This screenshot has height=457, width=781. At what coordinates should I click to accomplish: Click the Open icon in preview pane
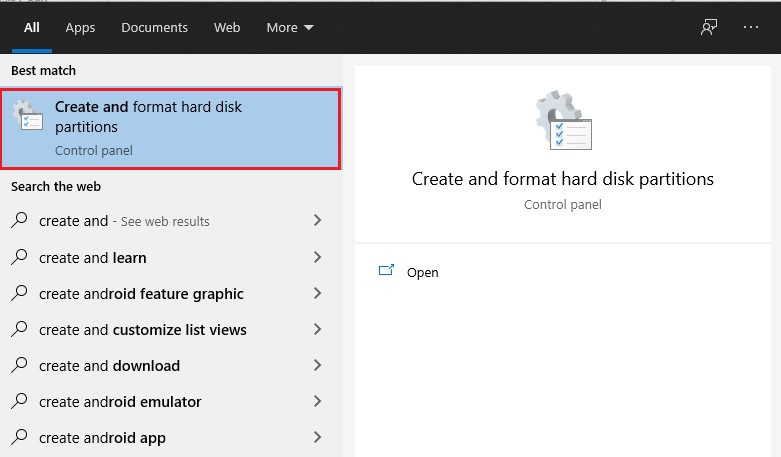coord(386,270)
